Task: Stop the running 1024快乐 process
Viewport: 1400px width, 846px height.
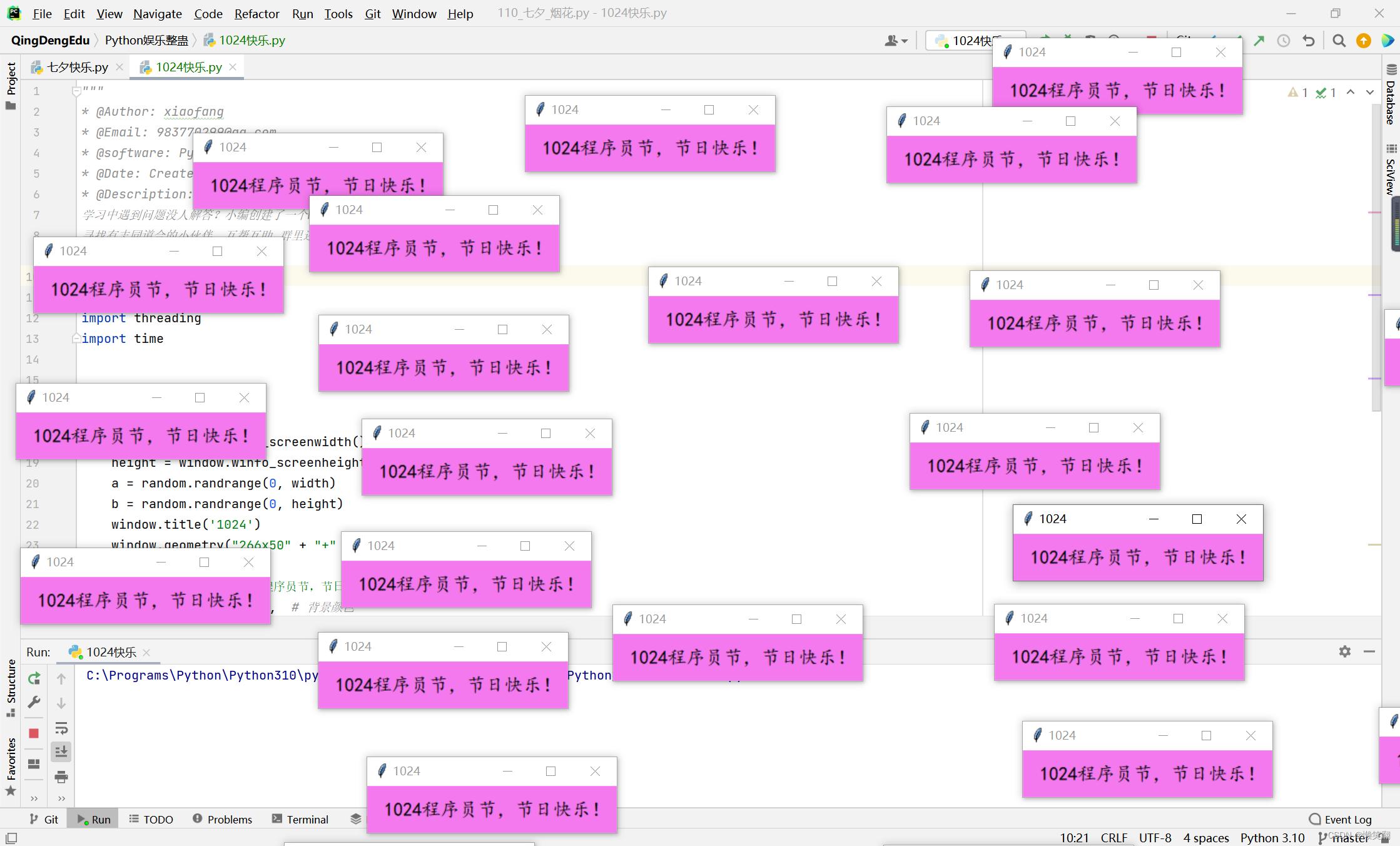Action: (x=34, y=733)
